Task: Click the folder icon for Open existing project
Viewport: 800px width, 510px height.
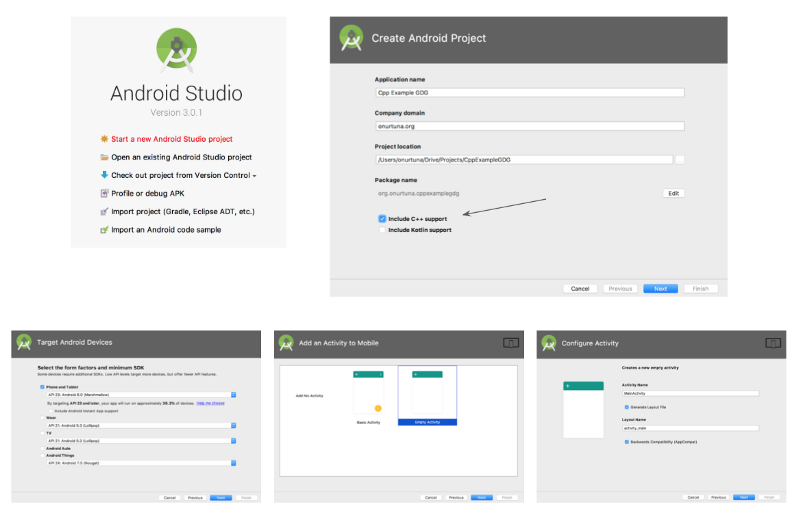Action: pyautogui.click(x=104, y=157)
